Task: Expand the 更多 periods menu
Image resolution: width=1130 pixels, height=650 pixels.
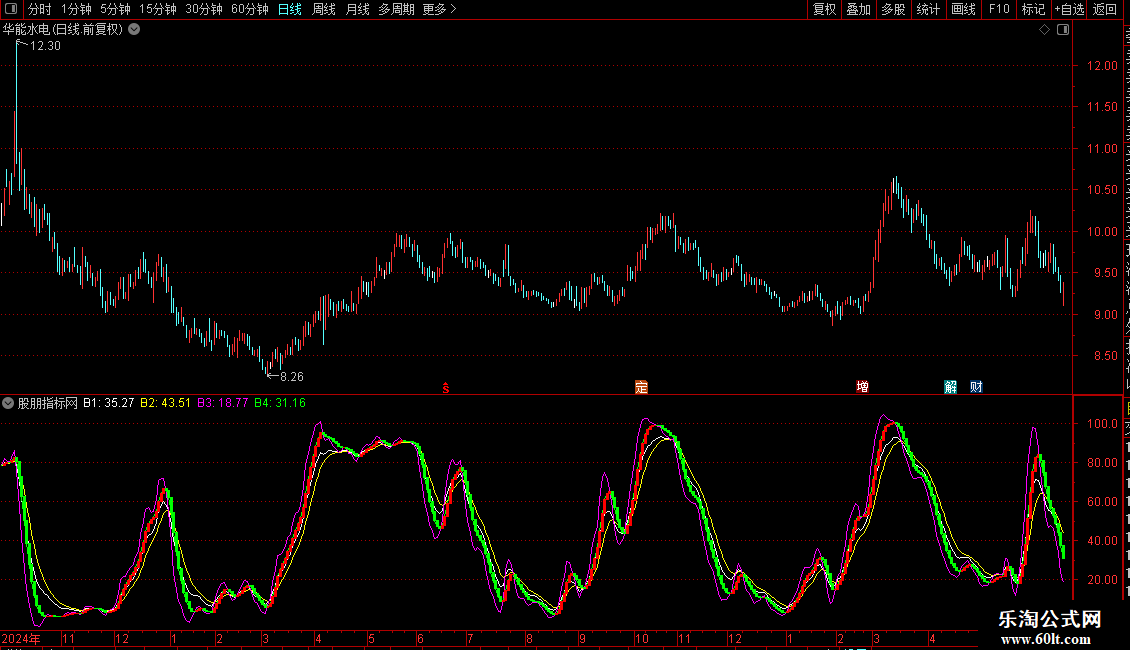Action: click(439, 9)
